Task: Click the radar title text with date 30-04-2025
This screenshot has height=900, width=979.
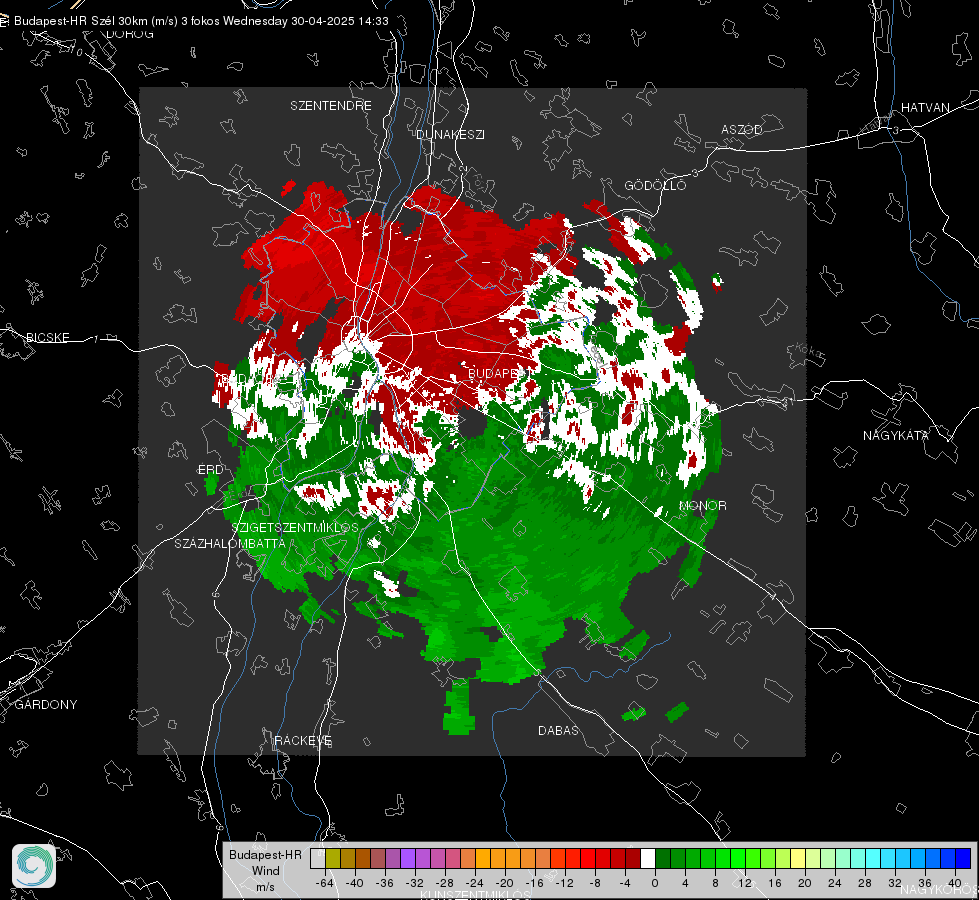Action: 201,21
